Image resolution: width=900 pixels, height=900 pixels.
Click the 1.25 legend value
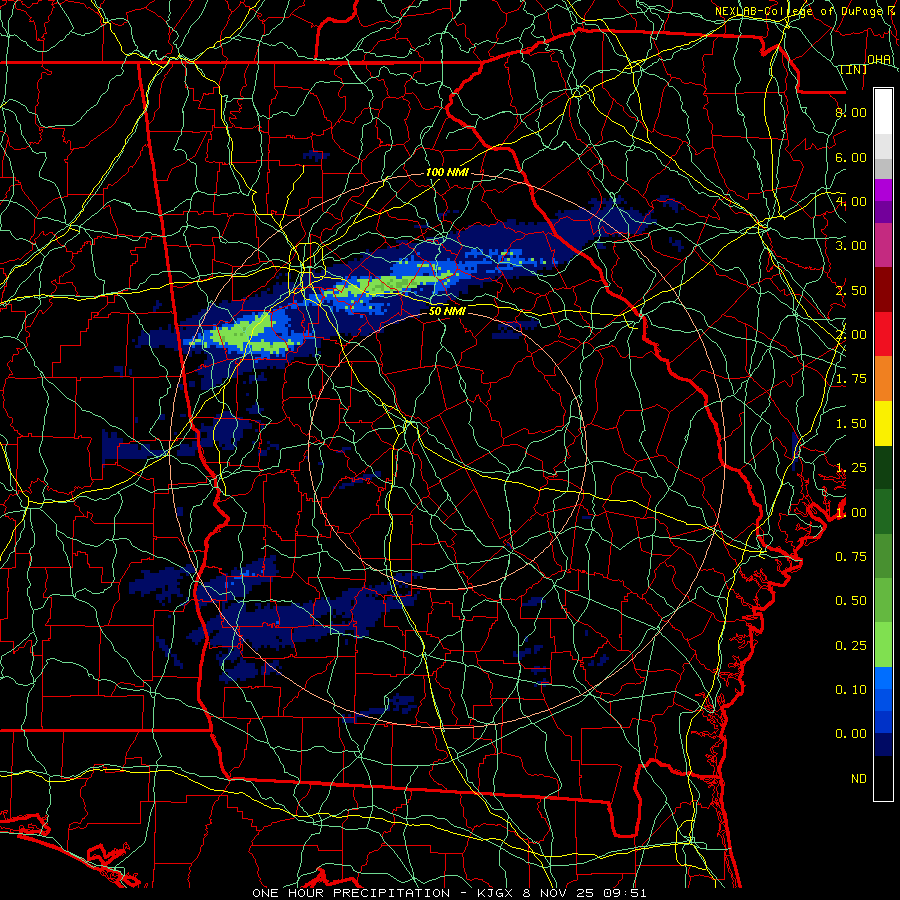(x=851, y=468)
